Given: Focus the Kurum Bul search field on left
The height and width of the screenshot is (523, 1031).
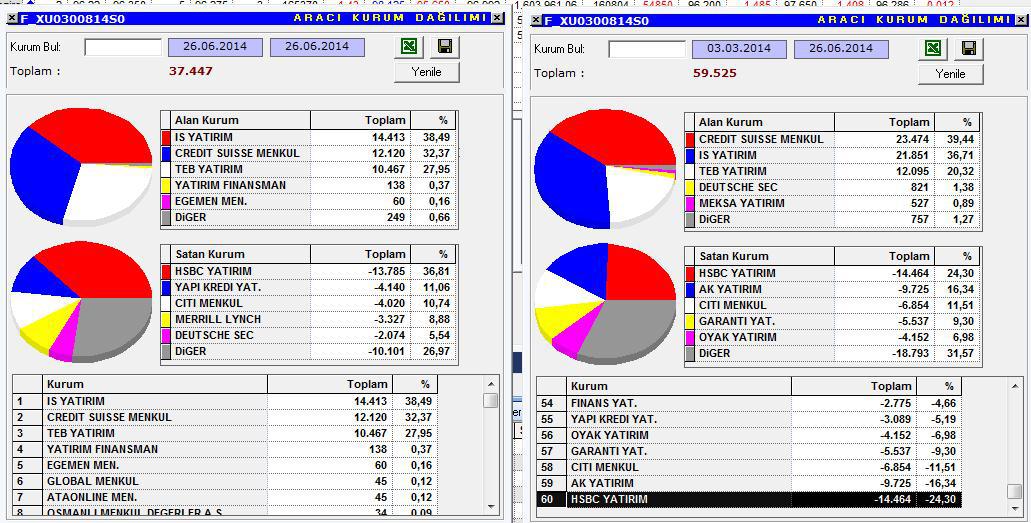Looking at the screenshot, I should click(x=123, y=47).
